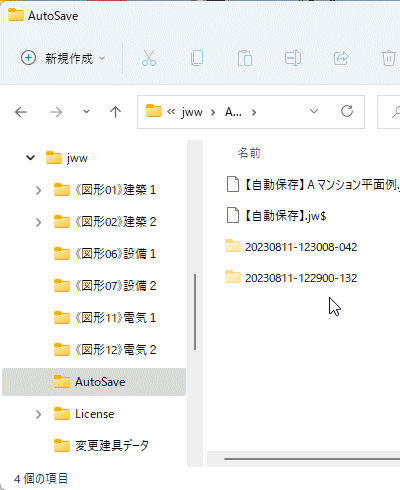Click the Rename icon
Screen dimensions: 400x490
click(x=293, y=58)
